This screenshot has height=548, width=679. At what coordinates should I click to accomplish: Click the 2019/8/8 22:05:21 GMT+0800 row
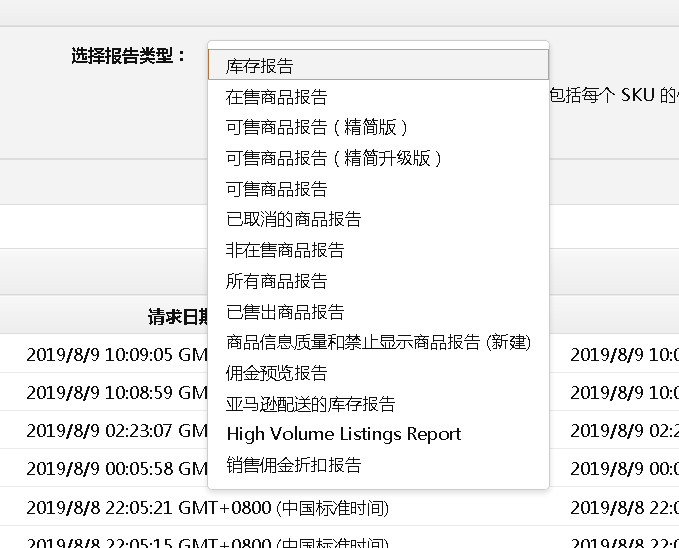coord(207,508)
